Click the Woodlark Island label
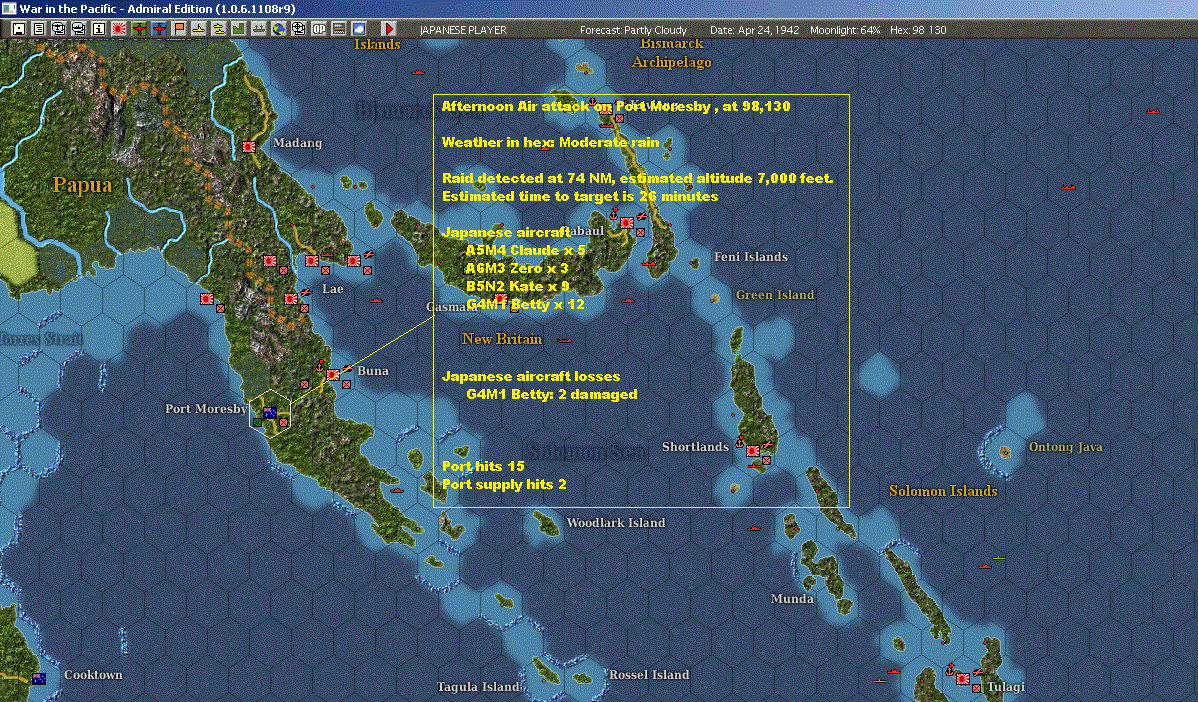The height and width of the screenshot is (702, 1198). pyautogui.click(x=616, y=522)
